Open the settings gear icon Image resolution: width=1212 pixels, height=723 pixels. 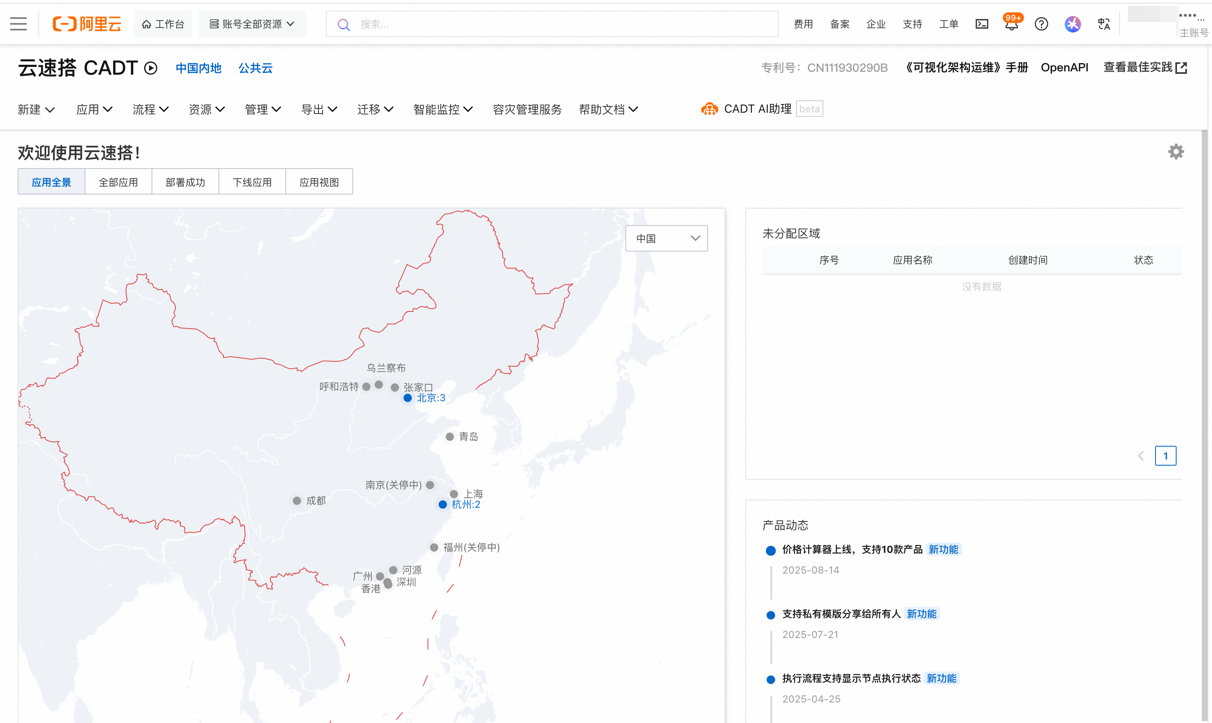[1176, 152]
